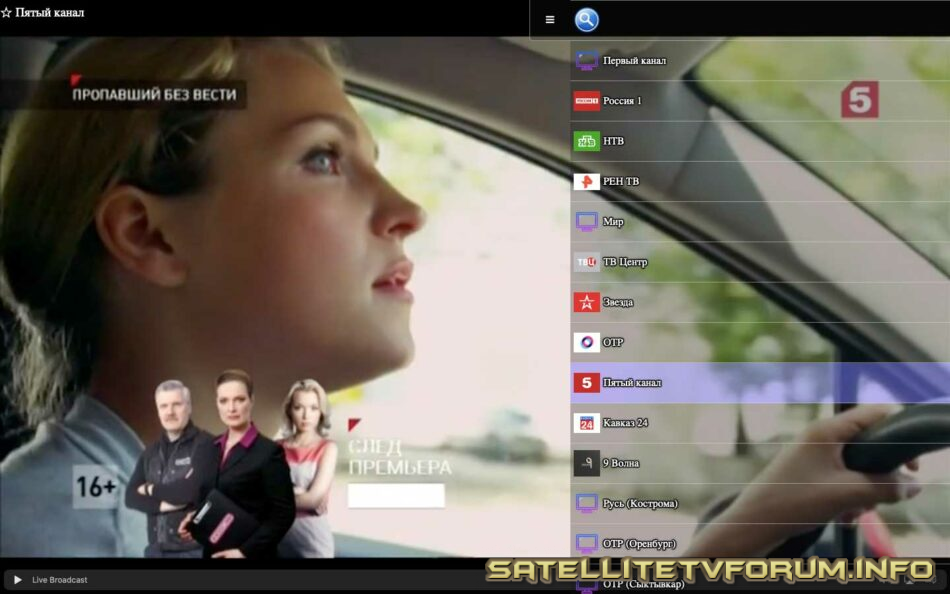Open channel search with the magnifier icon
The image size is (950, 594).
pos(586,19)
